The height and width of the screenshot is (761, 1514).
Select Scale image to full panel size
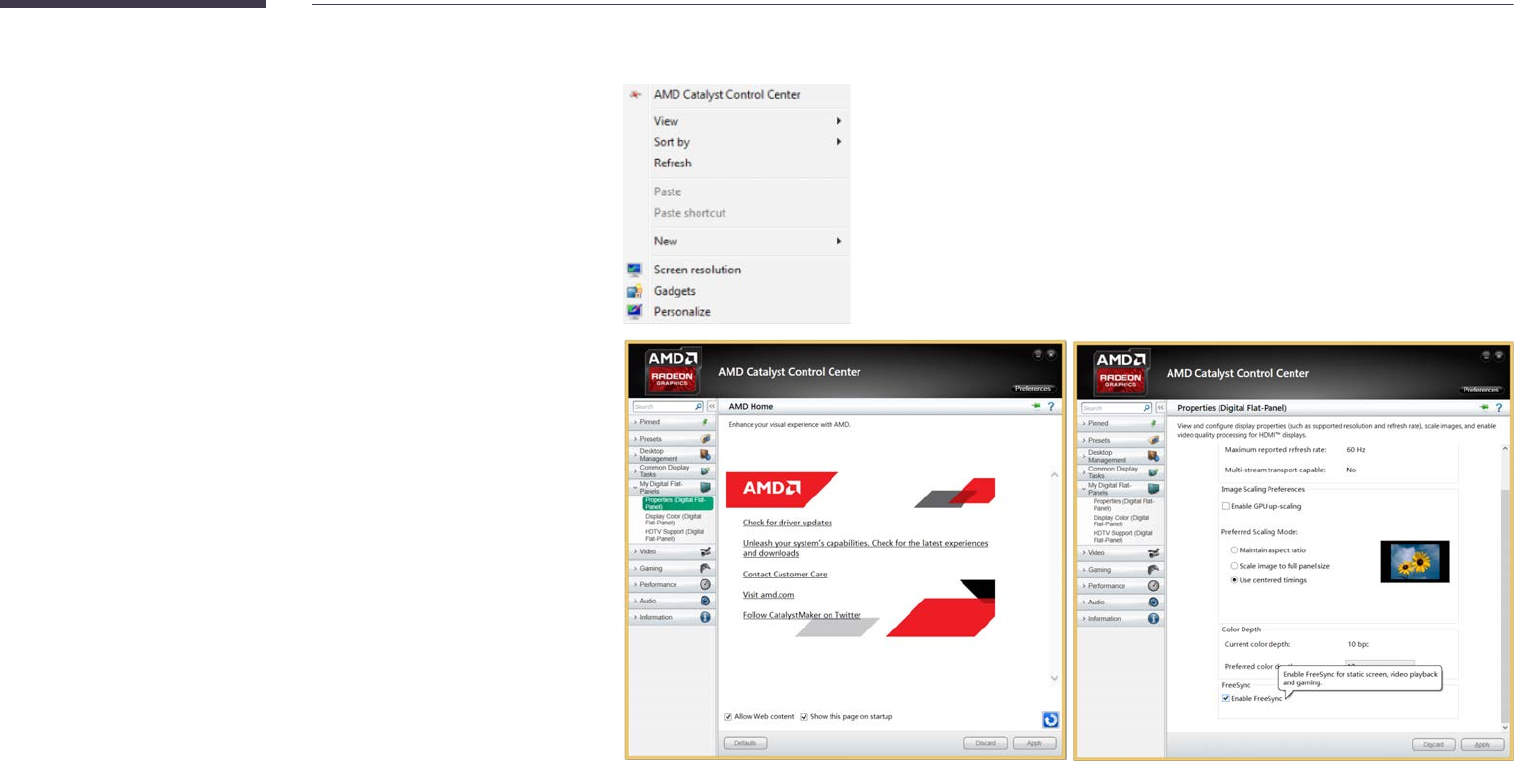point(1235,565)
